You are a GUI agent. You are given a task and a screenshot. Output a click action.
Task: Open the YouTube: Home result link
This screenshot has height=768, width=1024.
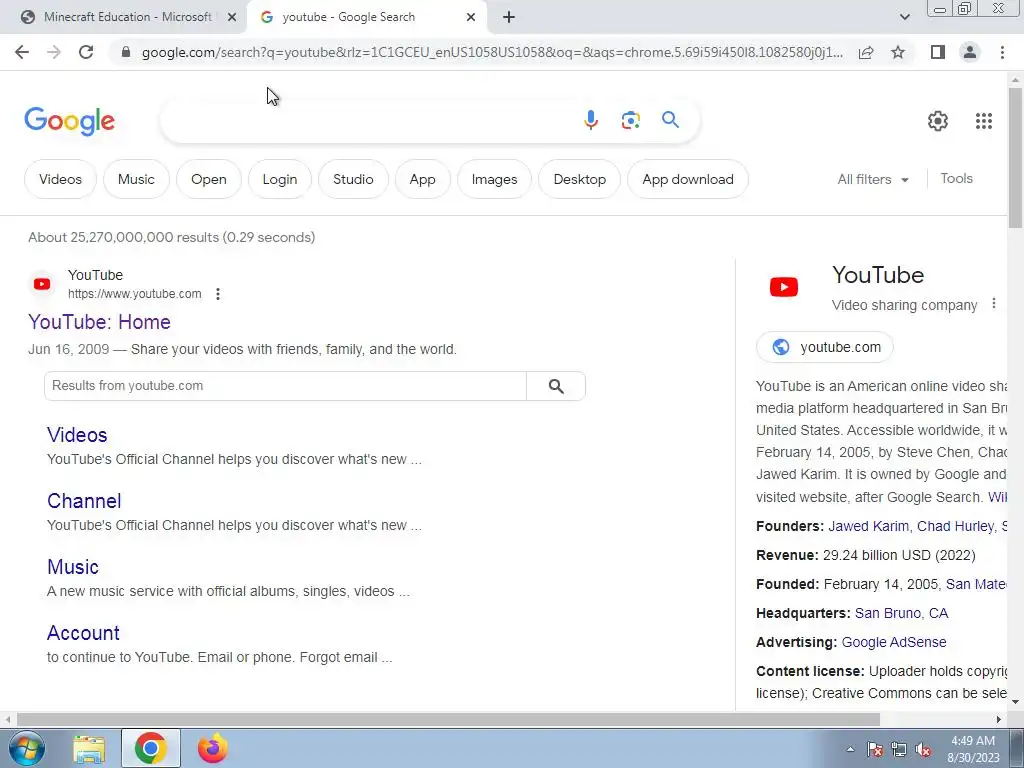[99, 322]
